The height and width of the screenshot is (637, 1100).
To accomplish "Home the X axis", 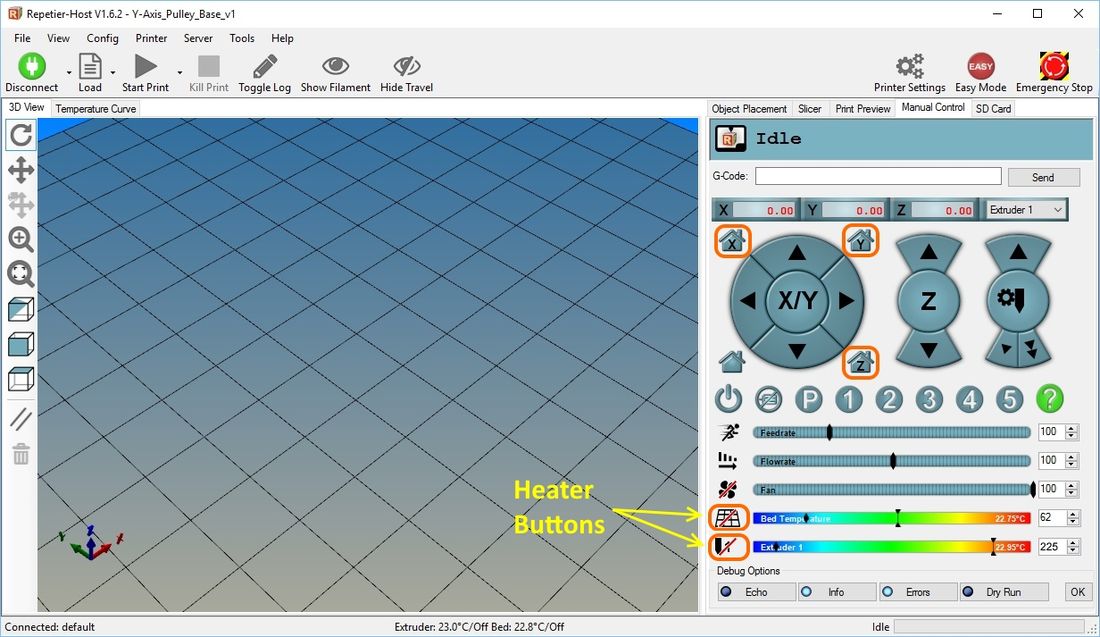I will click(x=732, y=241).
